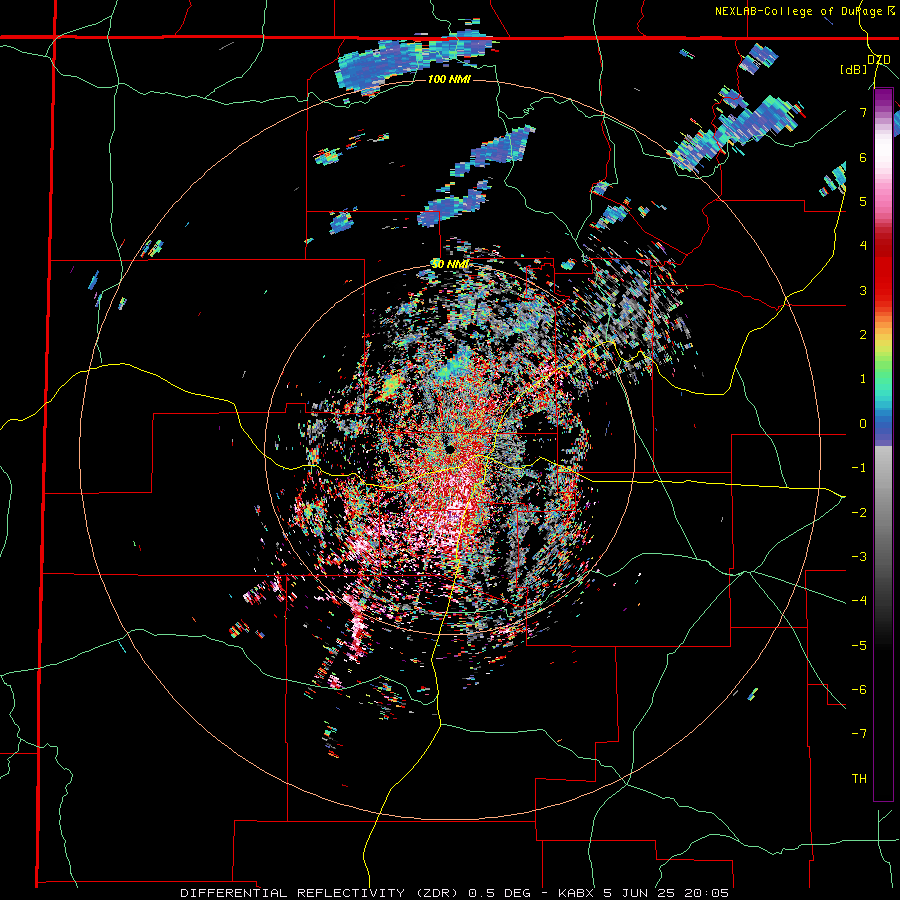Click the black radar site dot at center

[450, 449]
